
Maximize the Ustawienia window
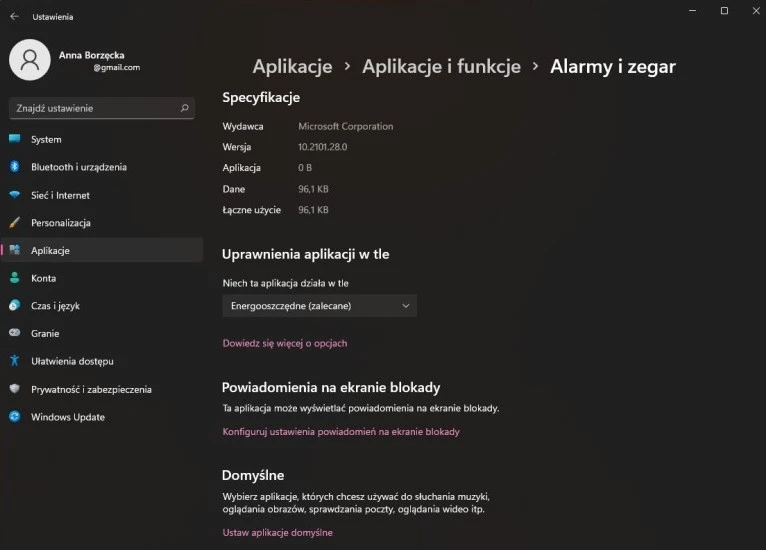pos(724,10)
